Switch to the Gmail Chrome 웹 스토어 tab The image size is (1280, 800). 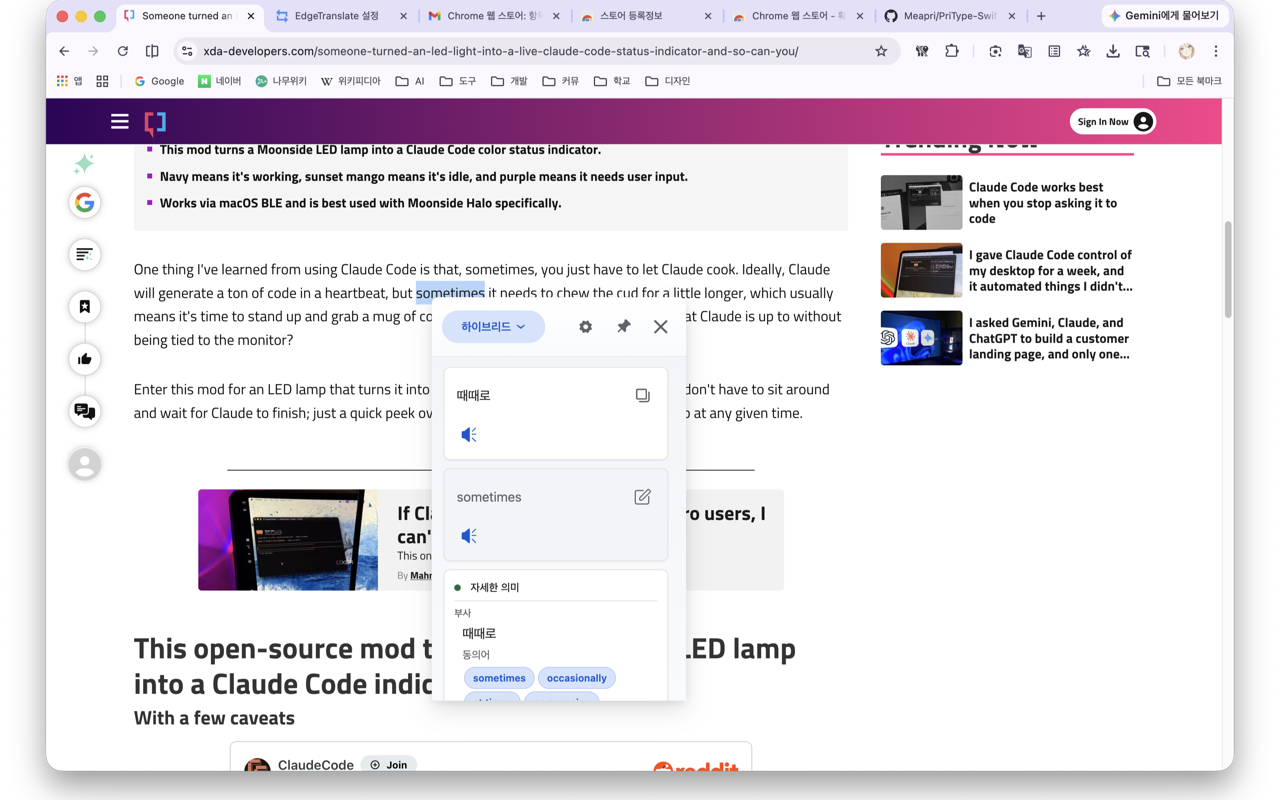point(493,16)
